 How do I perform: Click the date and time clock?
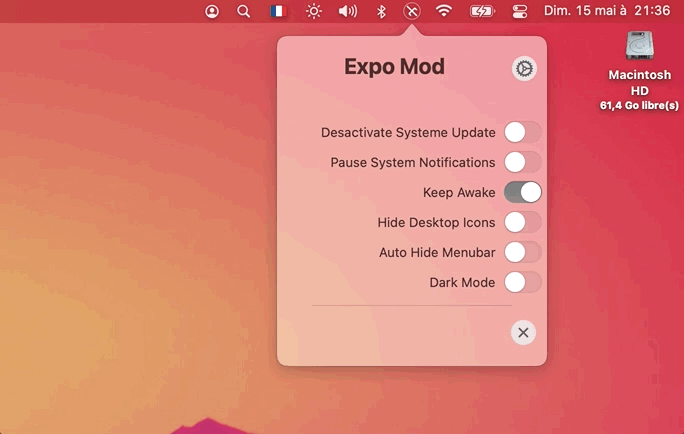point(607,11)
